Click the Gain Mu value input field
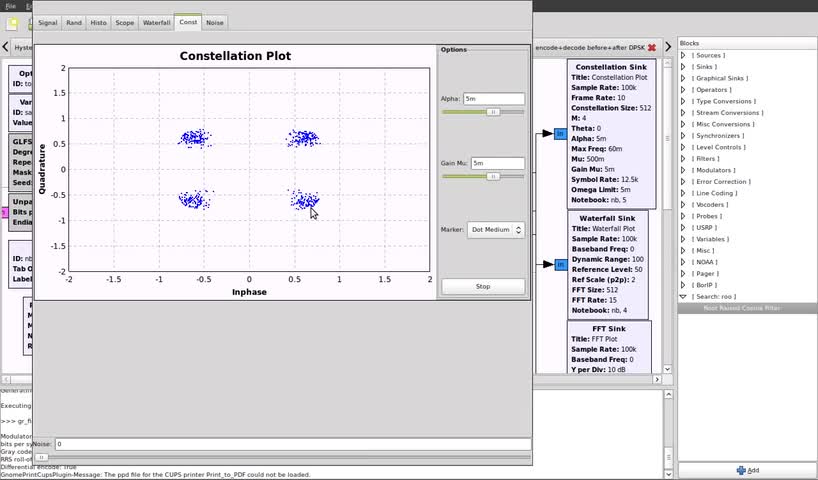 point(498,163)
